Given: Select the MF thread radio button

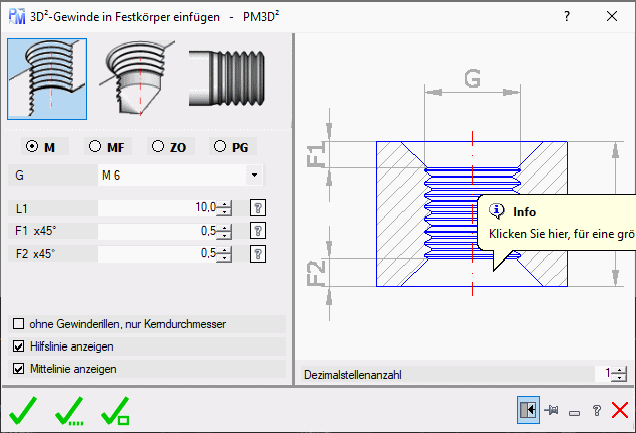Looking at the screenshot, I should click(96, 147).
